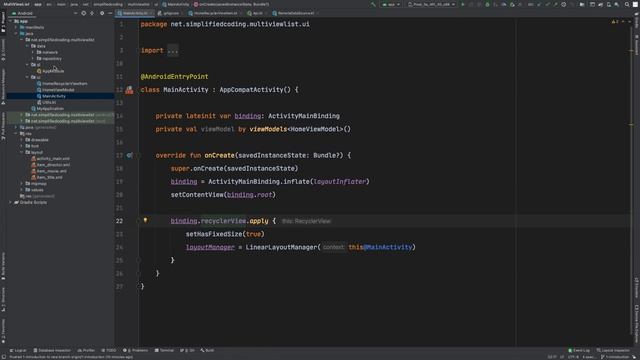Viewport: 640px width, 360px height.
Task: Expand the network package
Action: pyautogui.click(x=33, y=52)
